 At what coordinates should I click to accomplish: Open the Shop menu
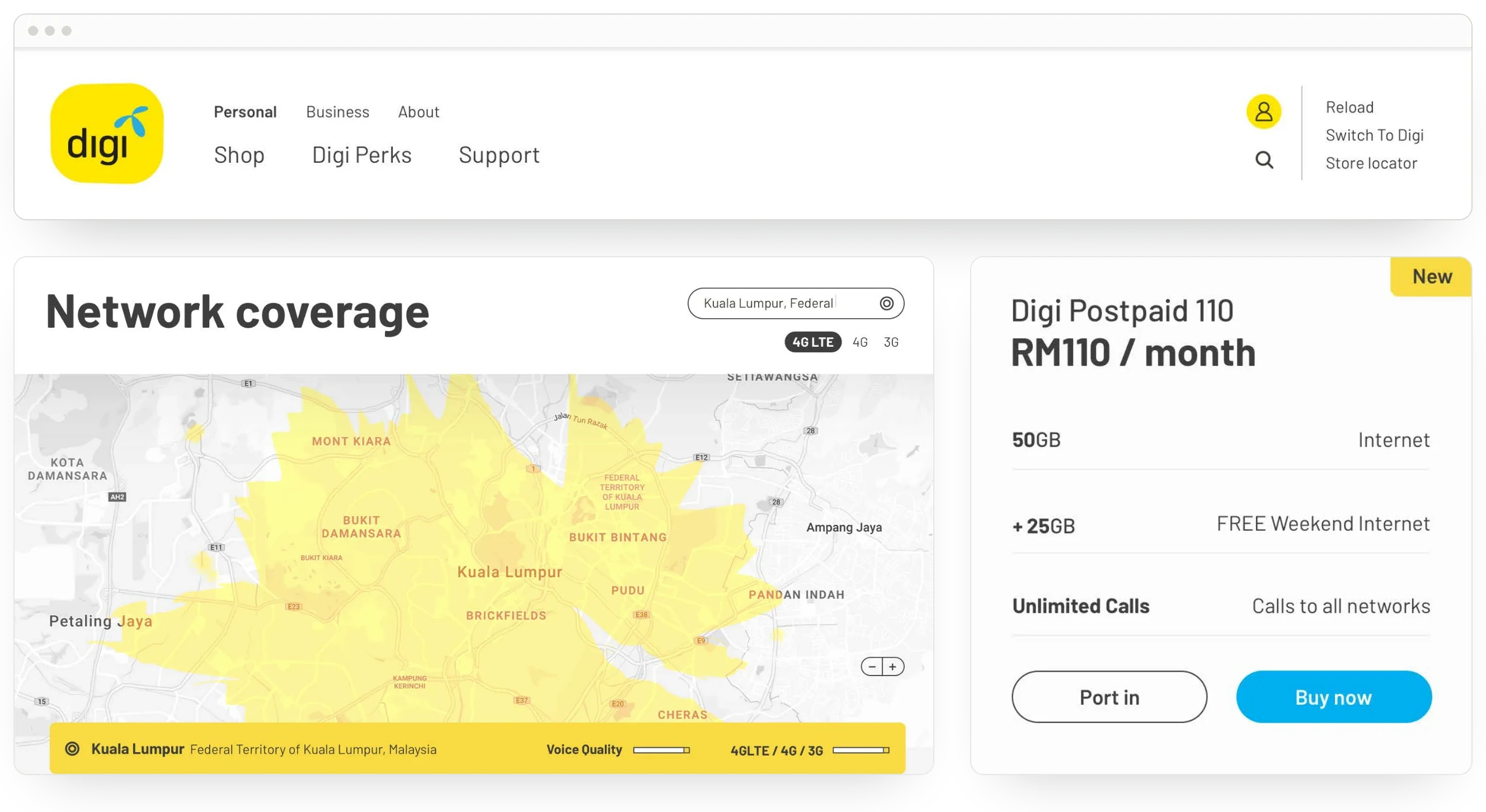[239, 155]
